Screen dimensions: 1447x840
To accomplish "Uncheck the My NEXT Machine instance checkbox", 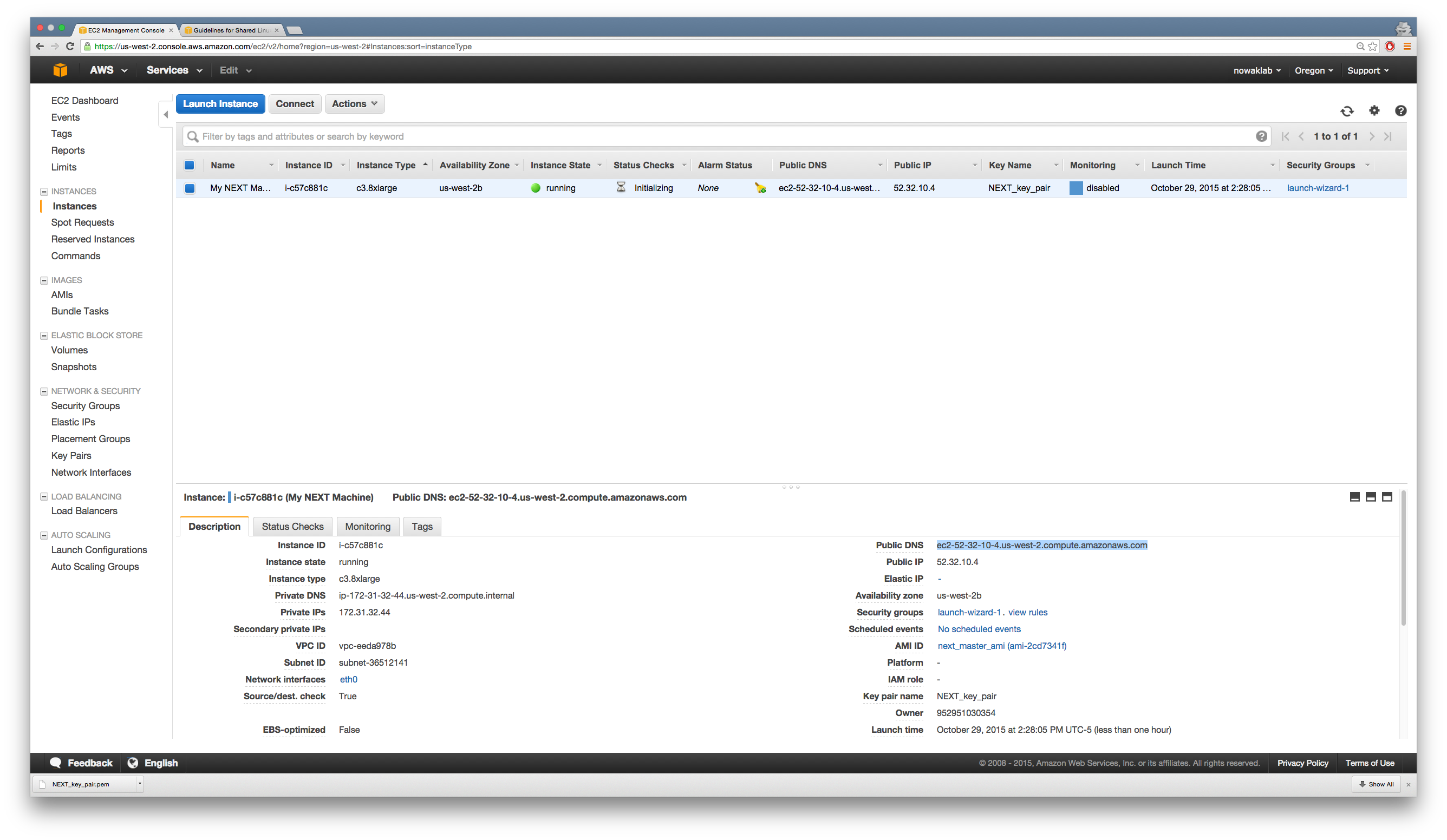I will click(190, 188).
